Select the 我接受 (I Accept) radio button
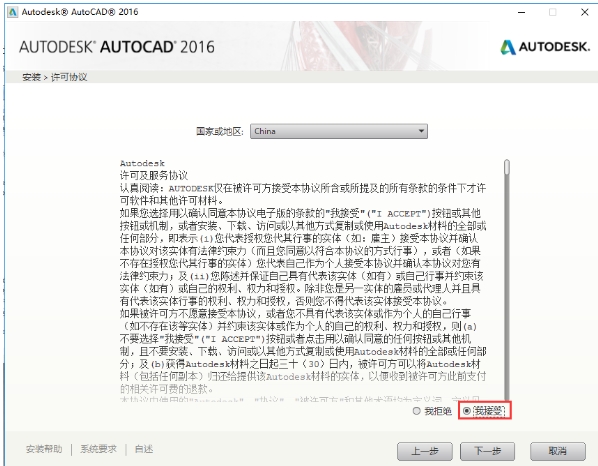 [467, 411]
